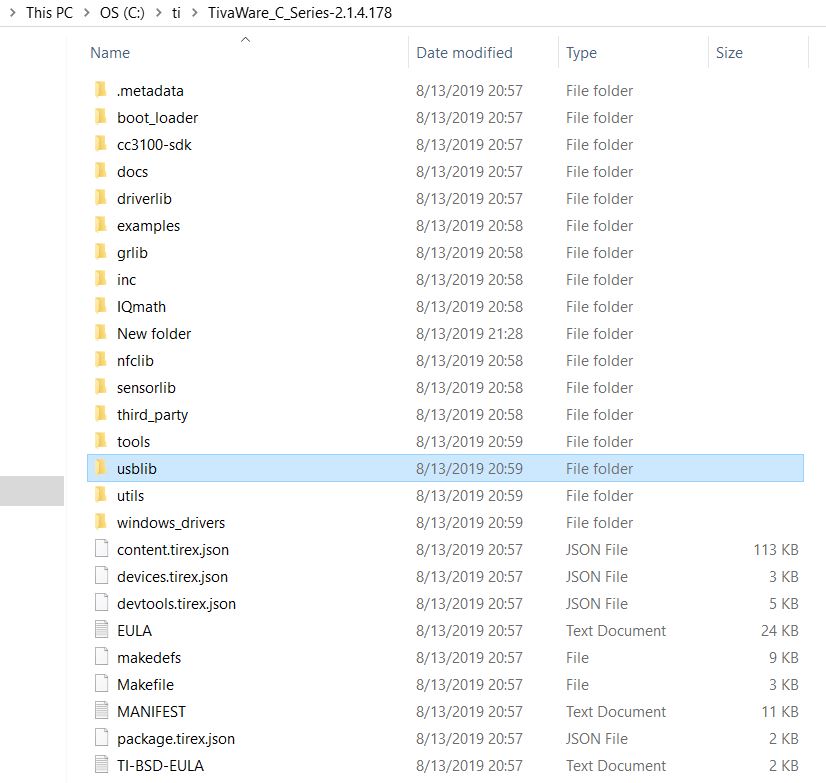The height and width of the screenshot is (783, 826).
Task: Click the 8/13/2019 21:28 date cell
Action: coord(469,334)
